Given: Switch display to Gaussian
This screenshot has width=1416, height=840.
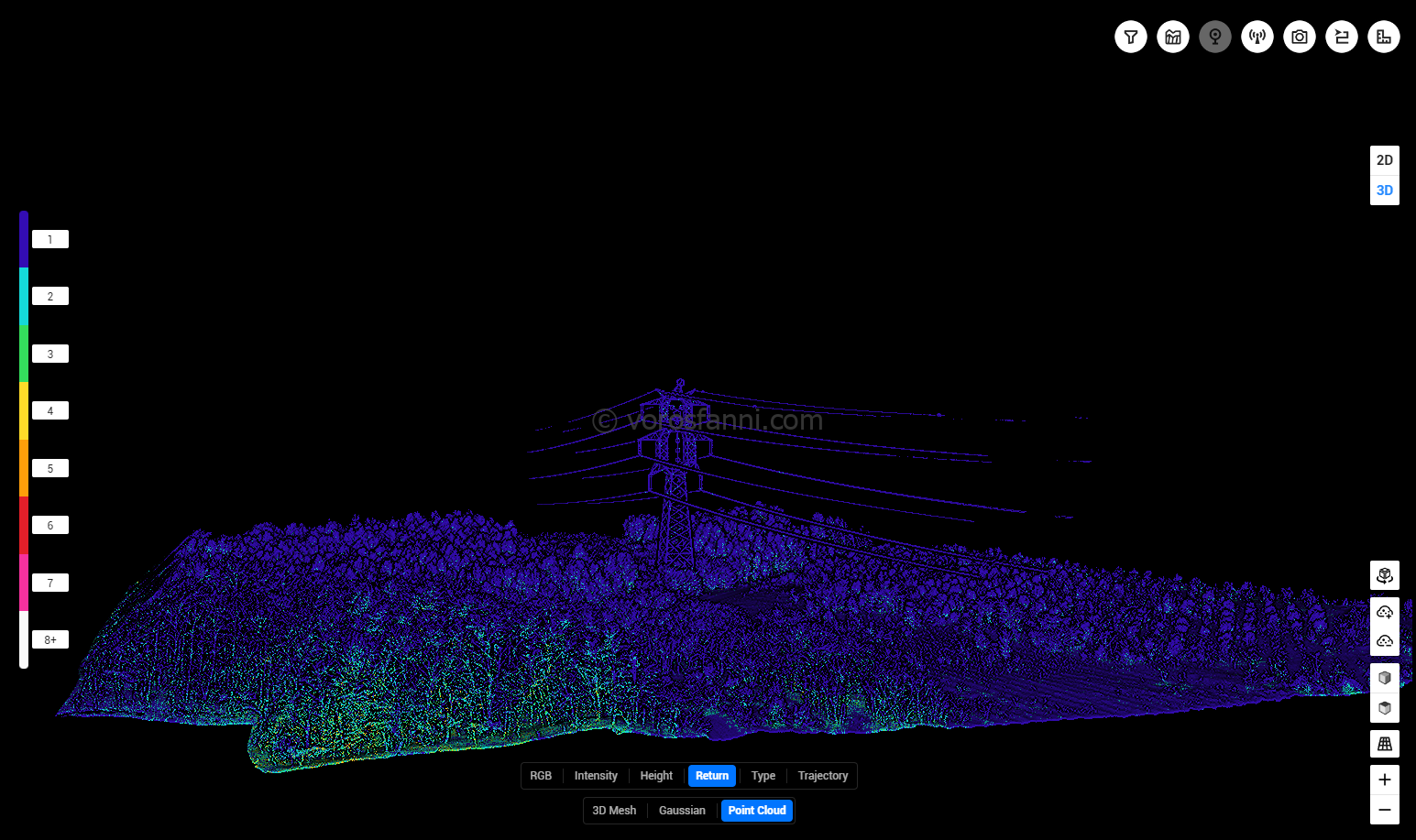Looking at the screenshot, I should pos(682,811).
